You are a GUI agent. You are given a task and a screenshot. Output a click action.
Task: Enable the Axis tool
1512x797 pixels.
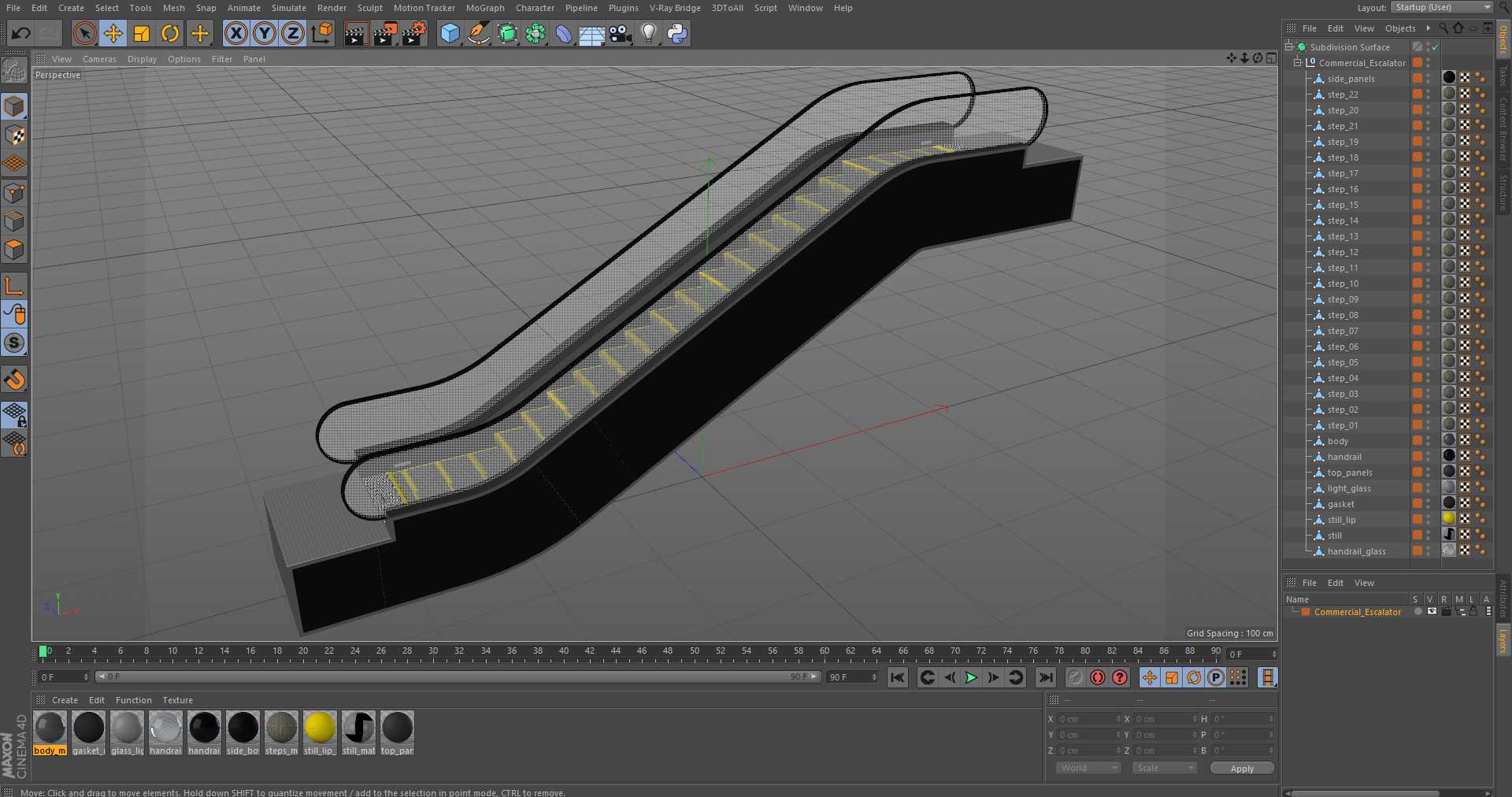[x=14, y=286]
